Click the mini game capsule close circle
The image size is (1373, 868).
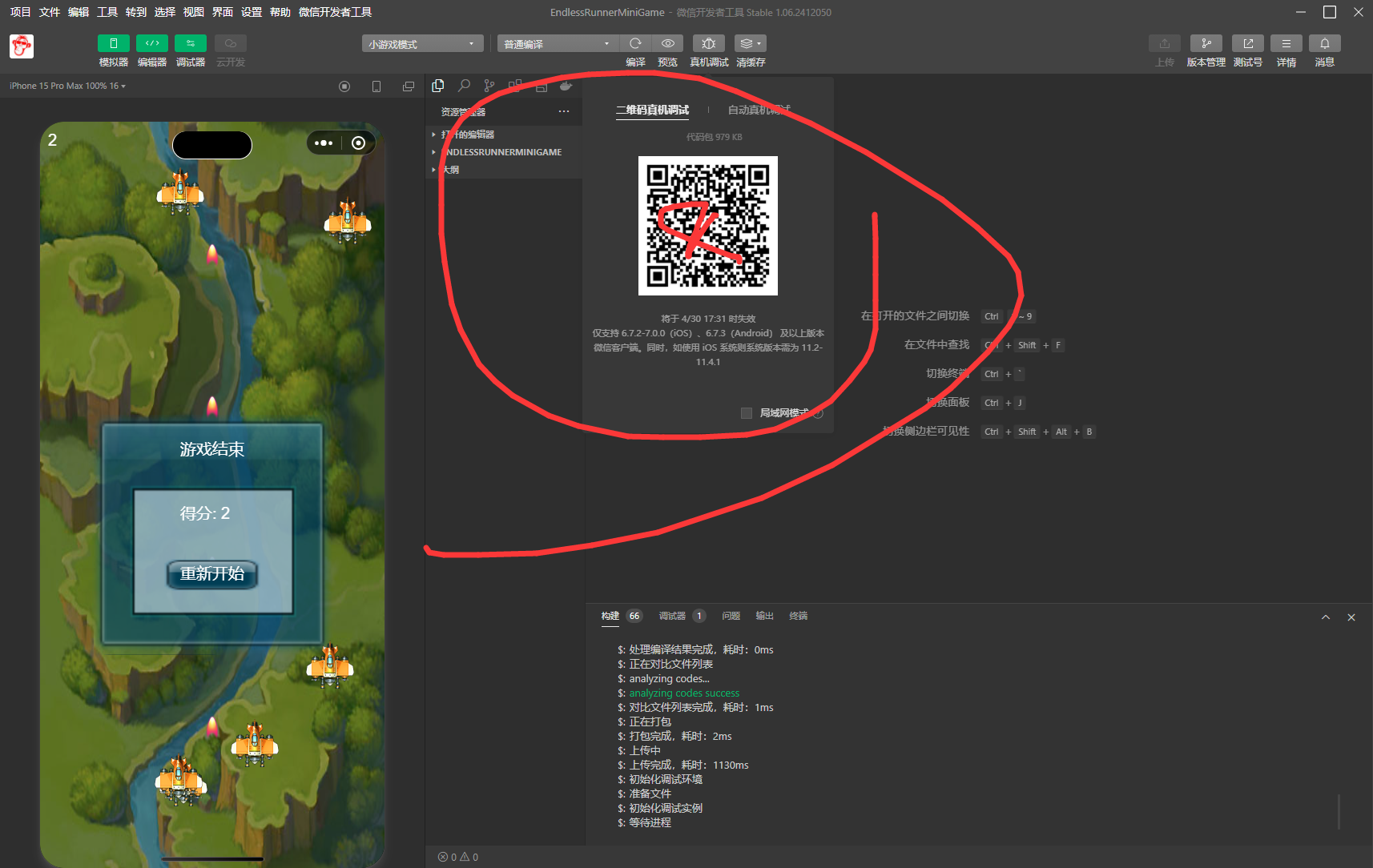tap(359, 143)
